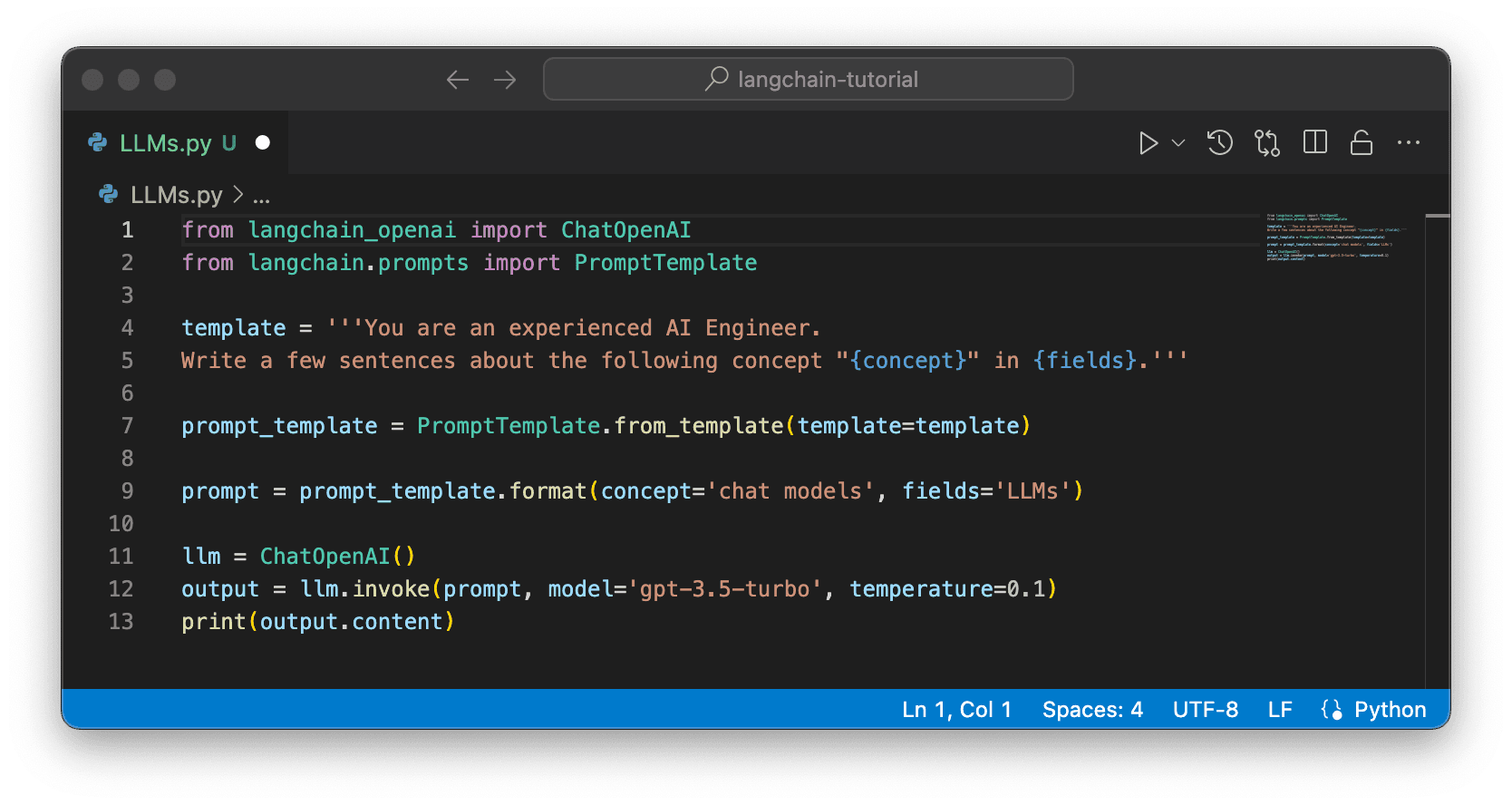Screen dimensions: 1512x805
Task: Change indentation via Spaces: 4
Action: pos(1092,710)
